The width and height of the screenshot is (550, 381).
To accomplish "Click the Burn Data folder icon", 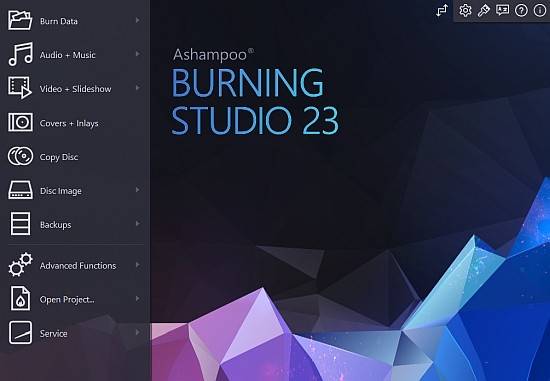I will pos(20,20).
